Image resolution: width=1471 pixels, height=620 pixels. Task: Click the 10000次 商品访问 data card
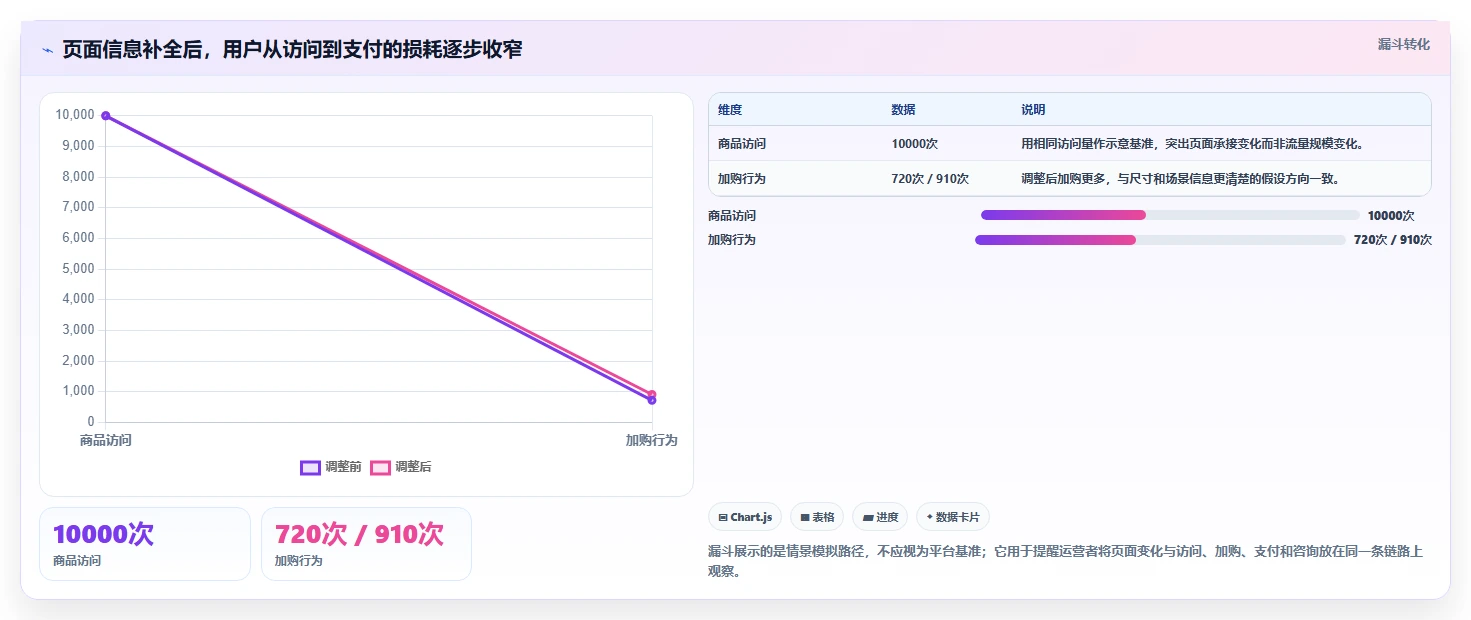[x=145, y=544]
